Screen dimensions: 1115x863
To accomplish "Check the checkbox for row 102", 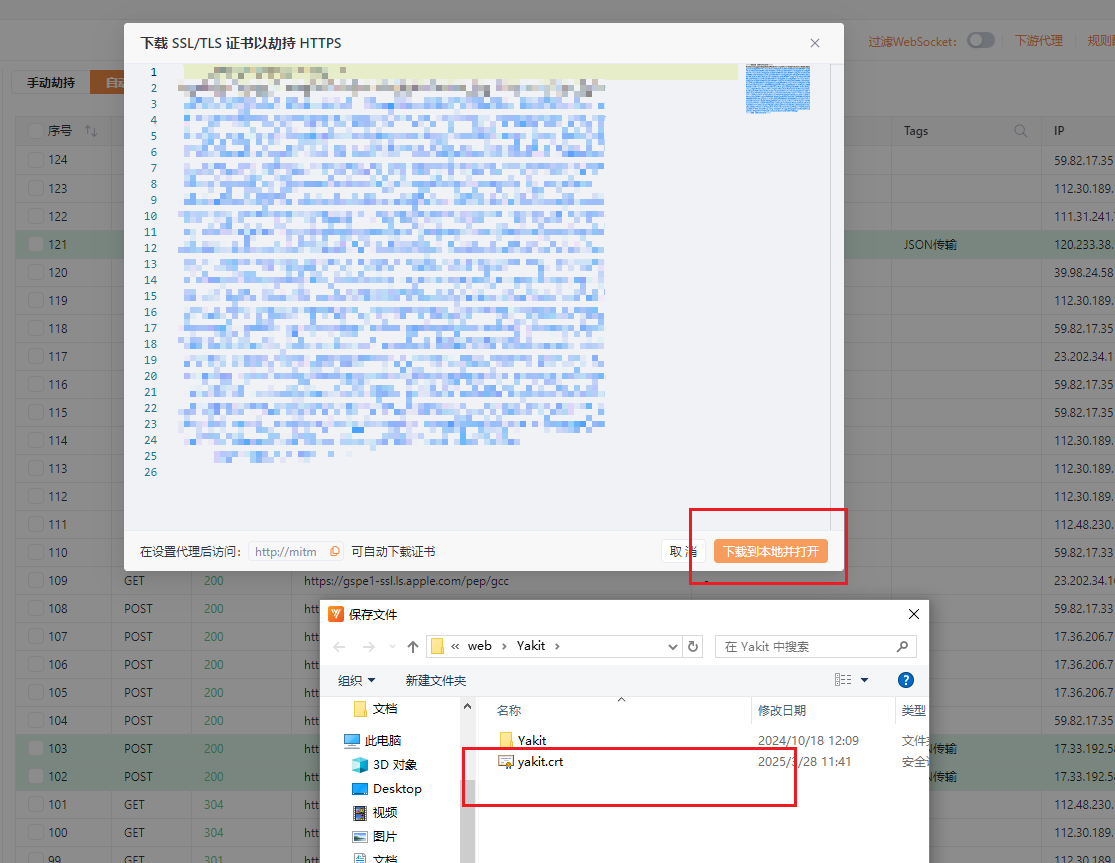I will point(36,776).
